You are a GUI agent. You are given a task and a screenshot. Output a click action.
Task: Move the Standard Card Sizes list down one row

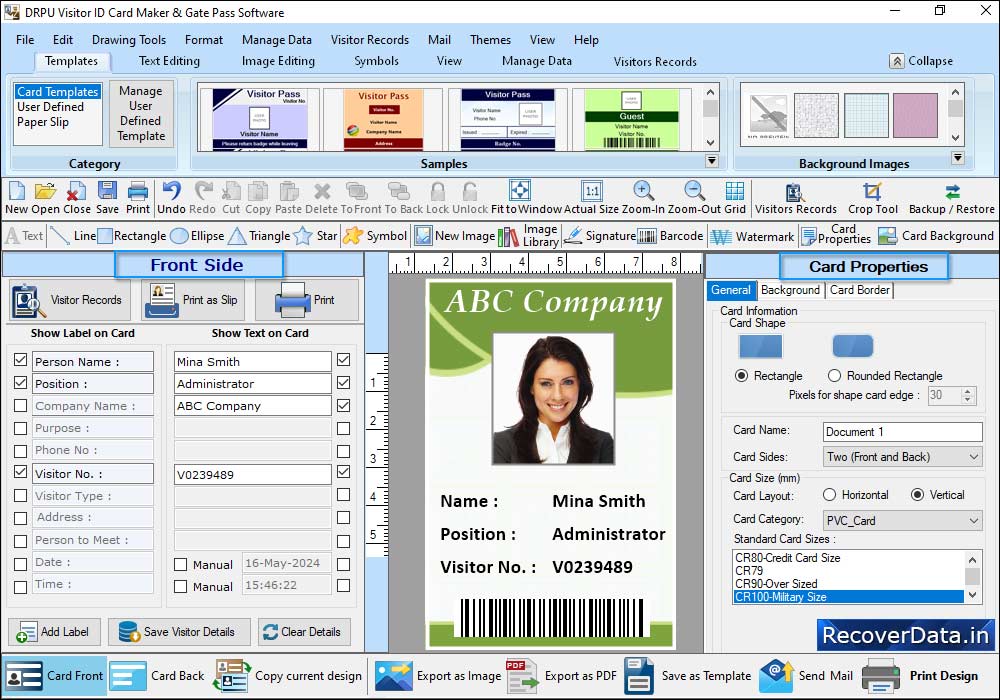[972, 595]
